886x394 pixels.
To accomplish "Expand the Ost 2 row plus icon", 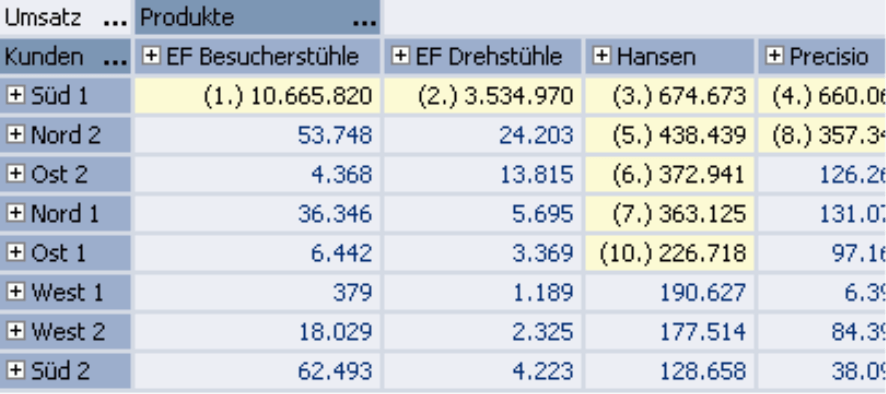I will click(x=16, y=174).
